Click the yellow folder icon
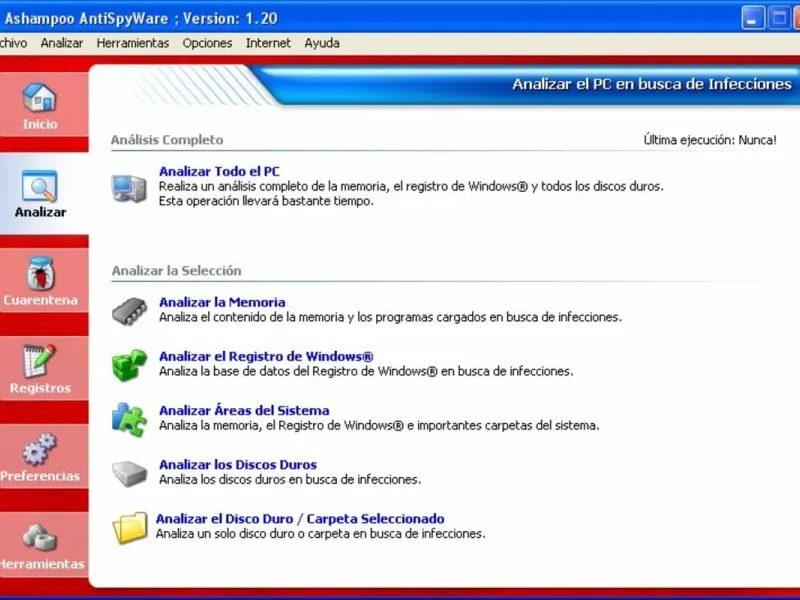800x600 pixels. [130, 528]
